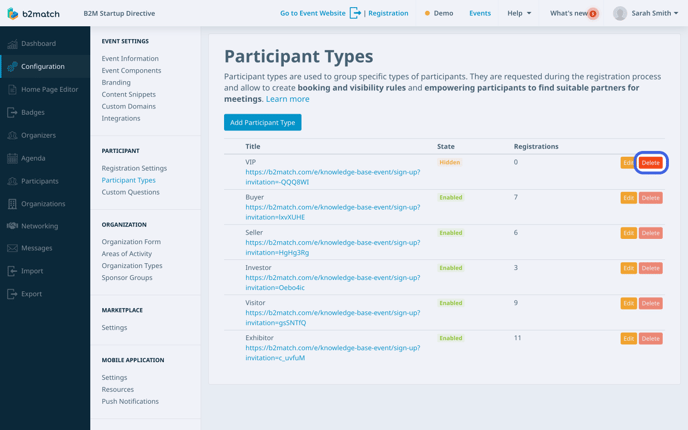688x430 pixels.
Task: Click the Organizers people icon
Action: coord(12,135)
